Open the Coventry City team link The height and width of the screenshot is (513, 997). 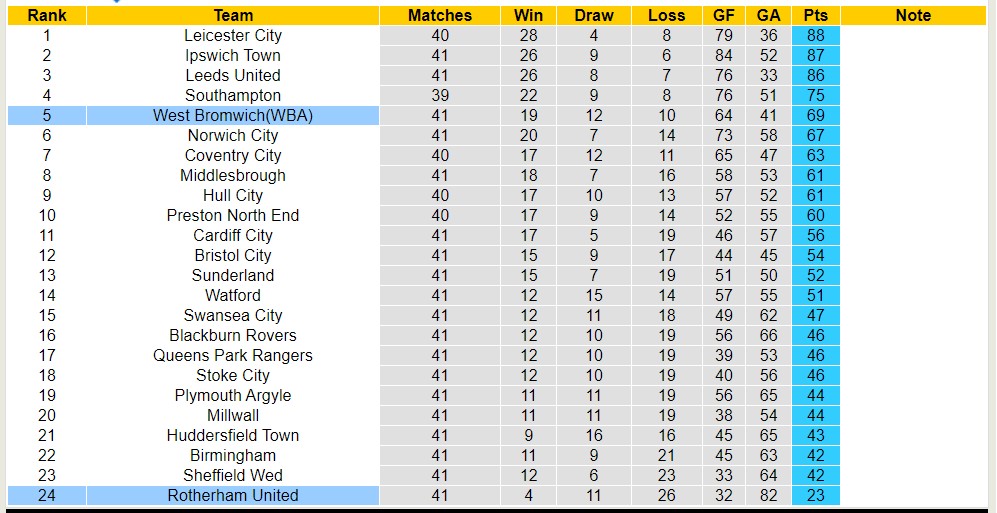point(233,155)
